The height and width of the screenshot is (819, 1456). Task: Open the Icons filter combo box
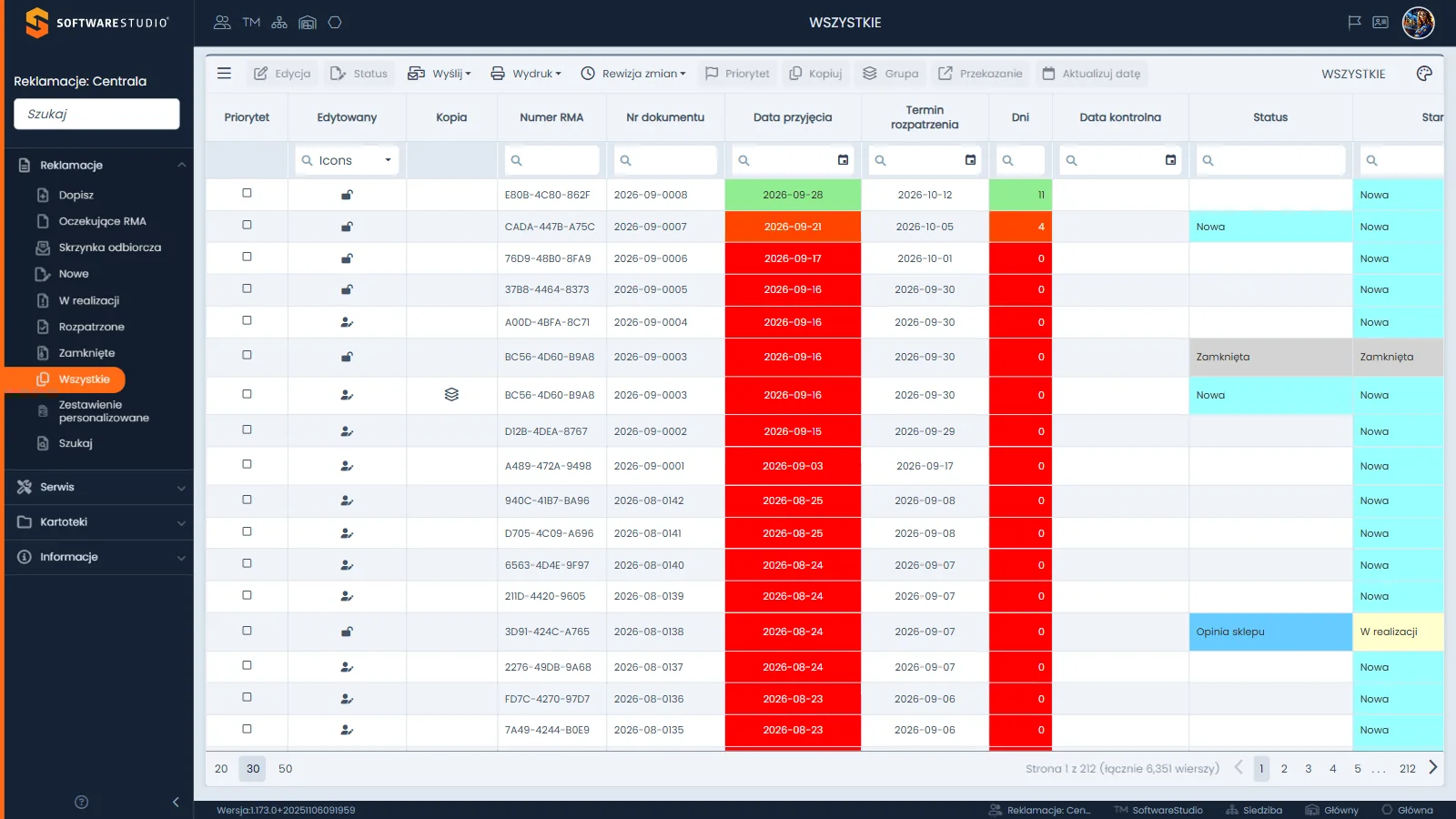coord(347,160)
